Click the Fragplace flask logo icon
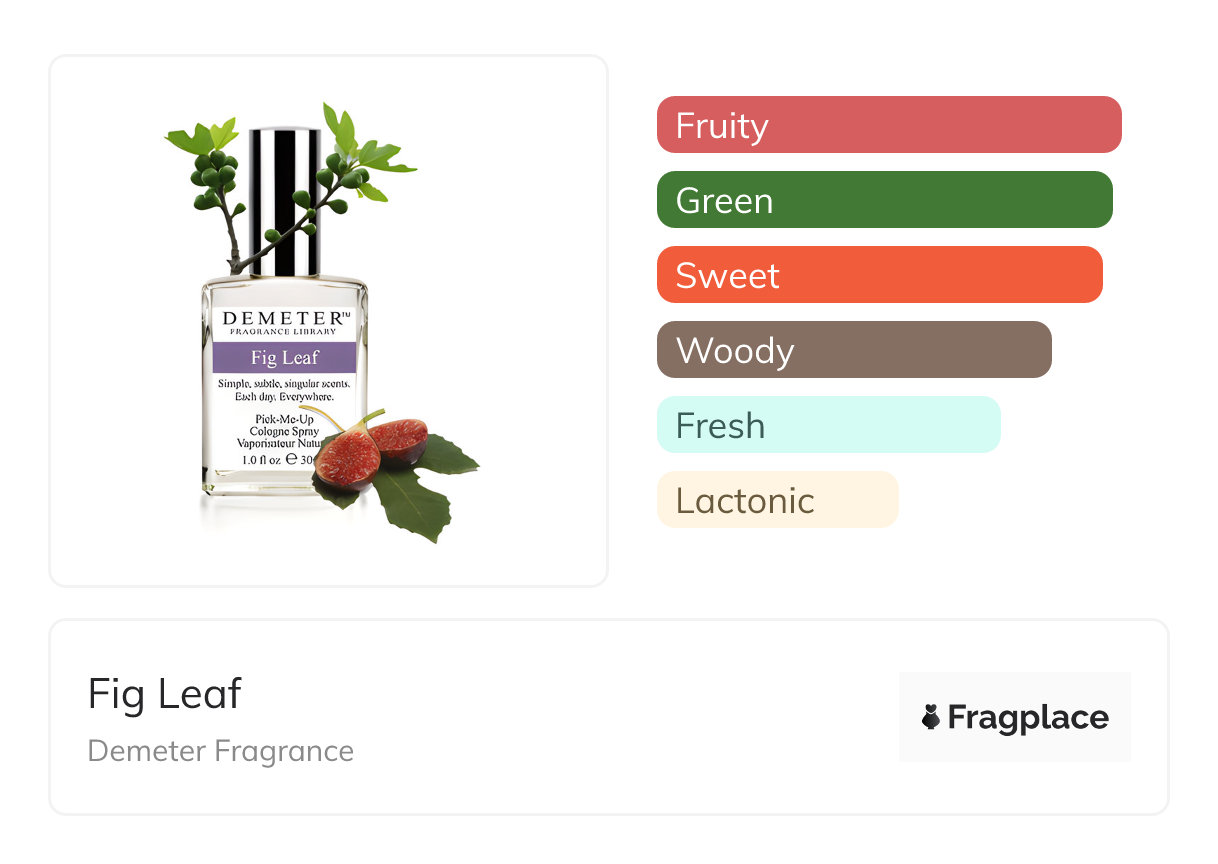This screenshot has width=1218, height=864. click(x=931, y=717)
